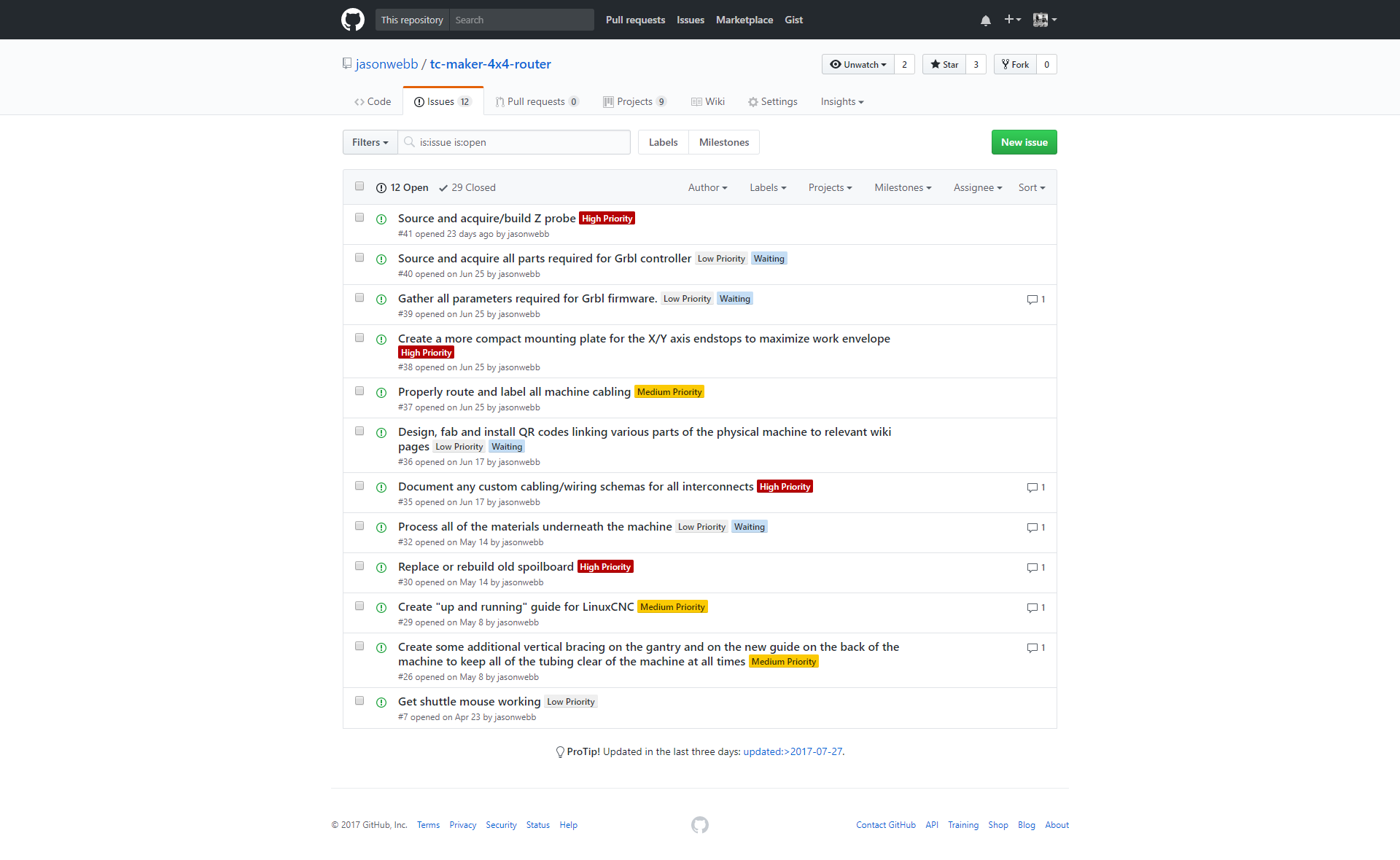Show the 29 Closed issues
The image size is (1400, 860).
(x=467, y=187)
